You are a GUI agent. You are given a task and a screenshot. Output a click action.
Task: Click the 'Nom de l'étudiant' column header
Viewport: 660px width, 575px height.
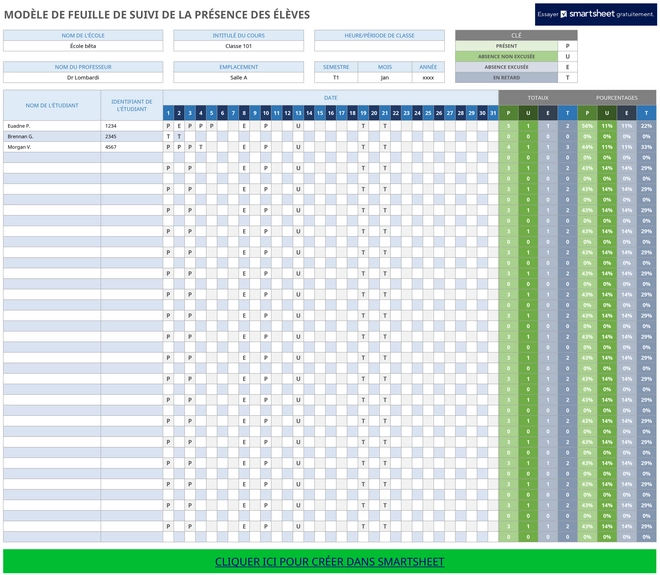point(52,105)
